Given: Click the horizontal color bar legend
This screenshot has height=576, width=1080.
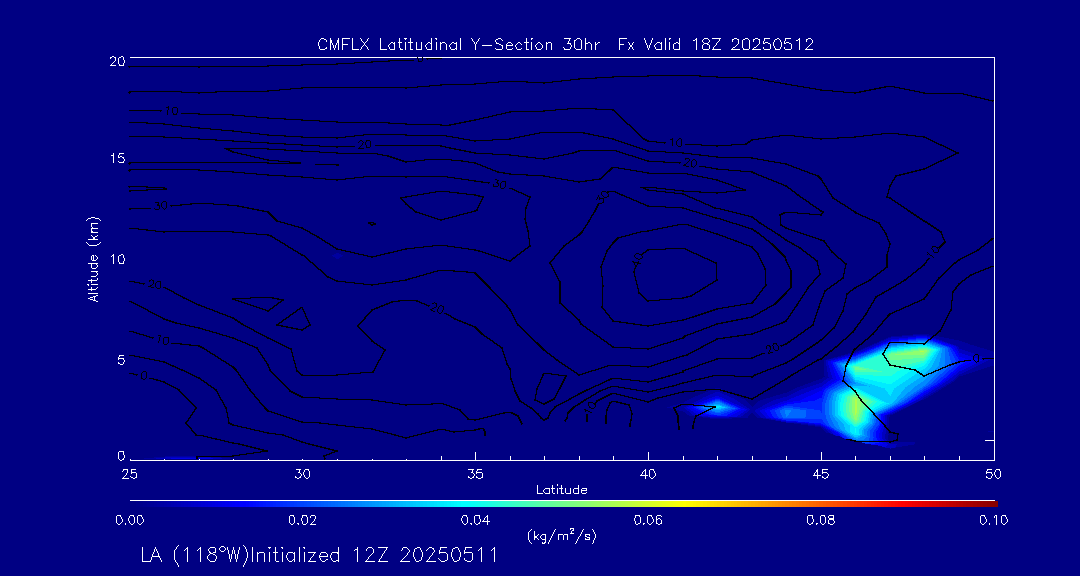Looking at the screenshot, I should 563,504.
